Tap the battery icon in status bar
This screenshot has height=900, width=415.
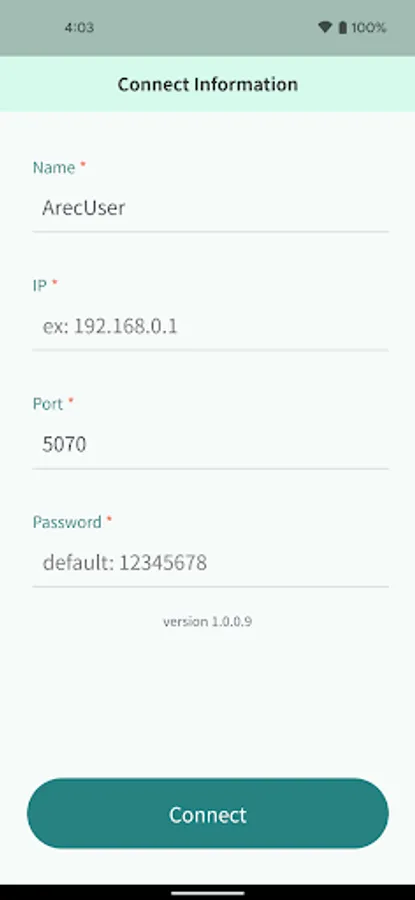coord(343,28)
